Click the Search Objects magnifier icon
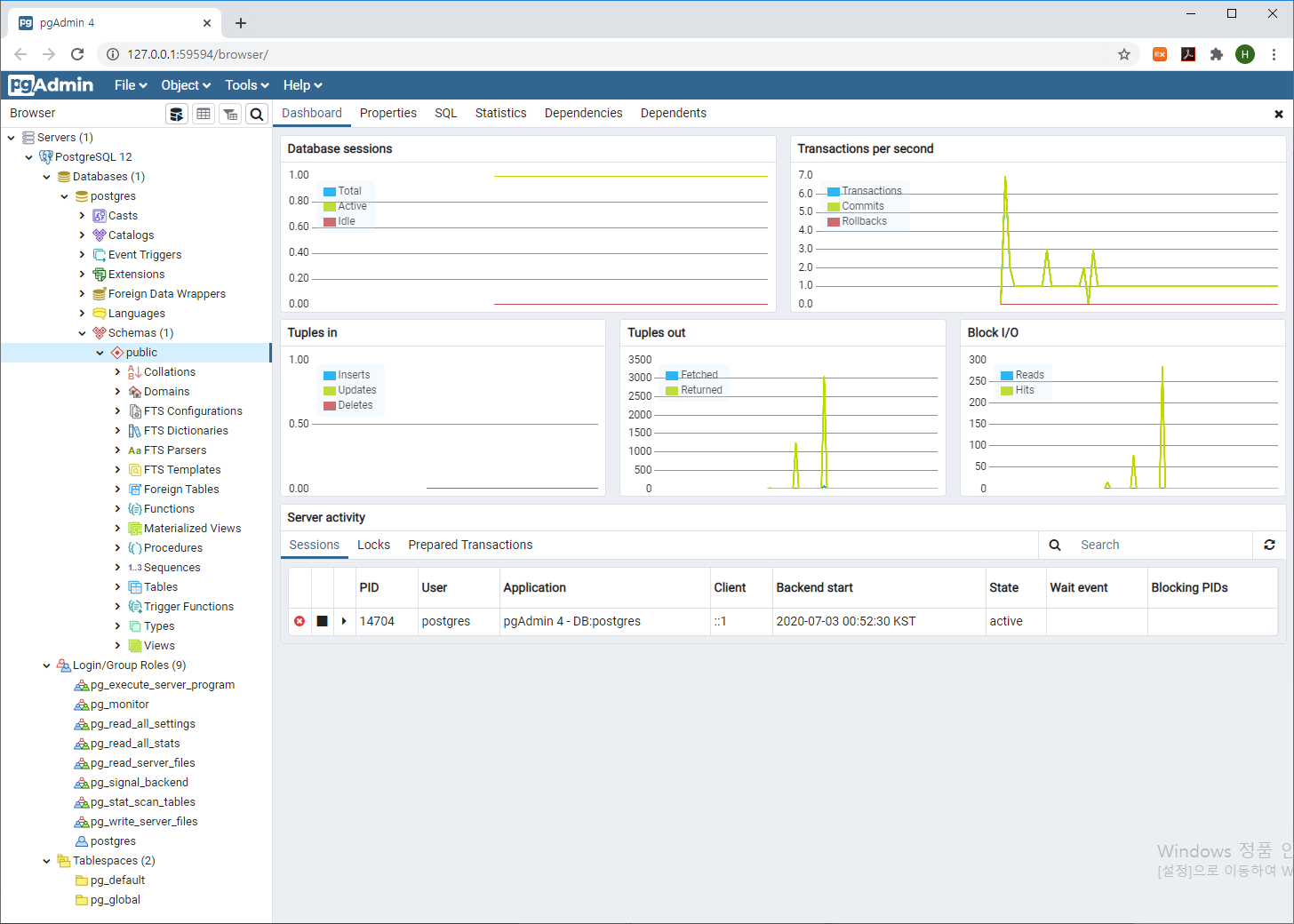Viewport: 1294px width, 924px height. click(257, 114)
